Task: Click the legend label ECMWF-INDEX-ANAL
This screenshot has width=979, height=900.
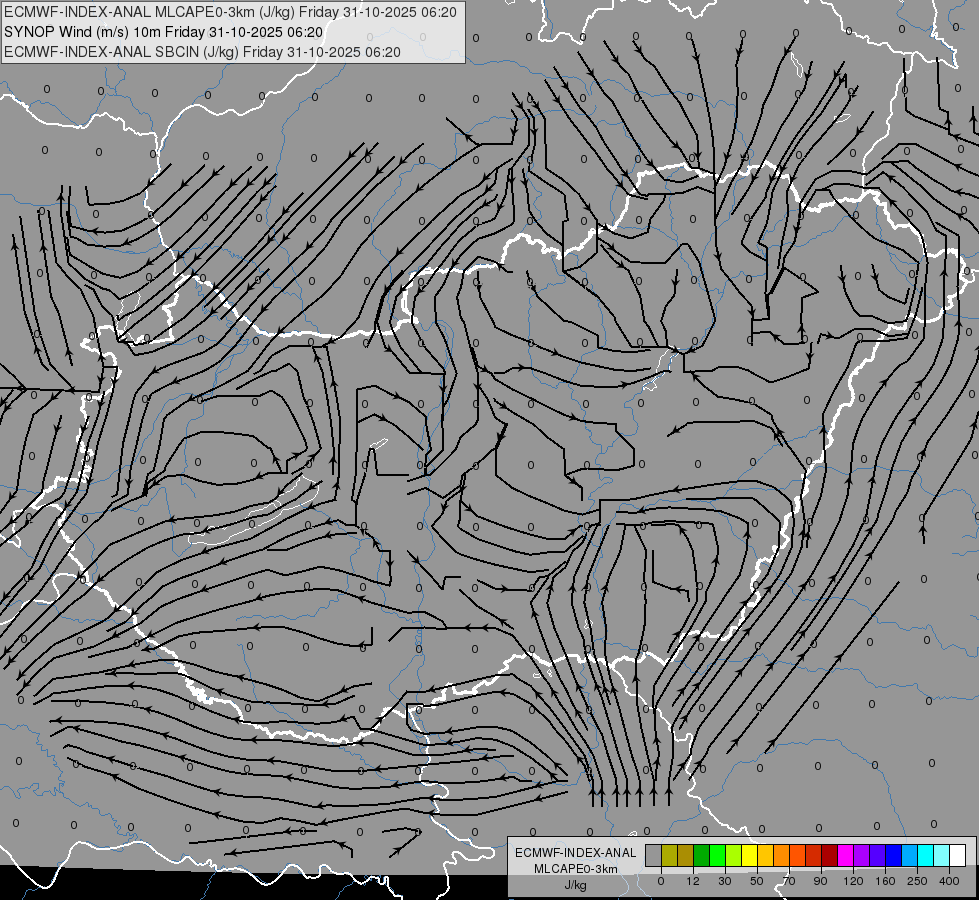Action: point(576,853)
